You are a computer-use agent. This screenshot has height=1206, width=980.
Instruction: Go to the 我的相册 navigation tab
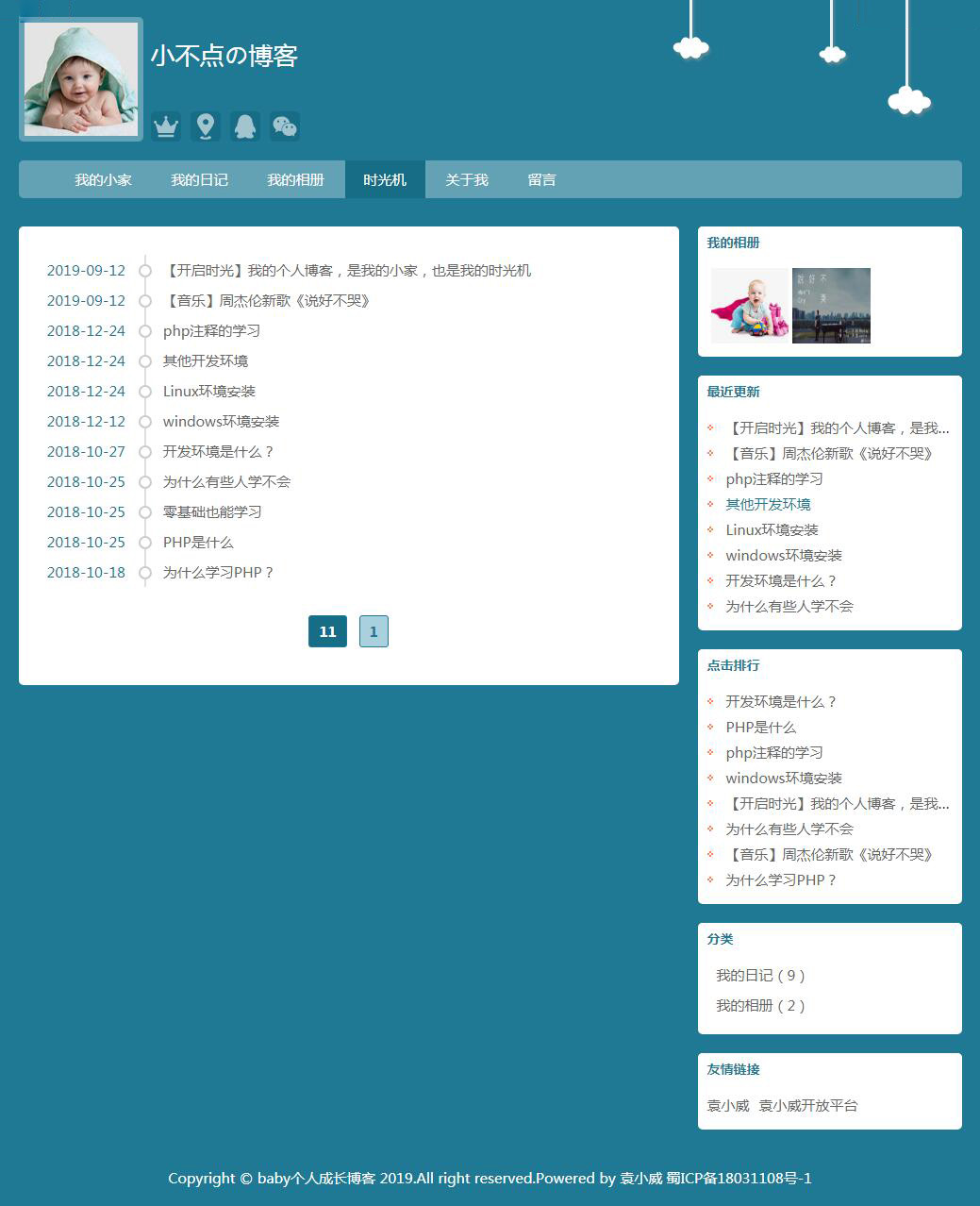coord(295,179)
